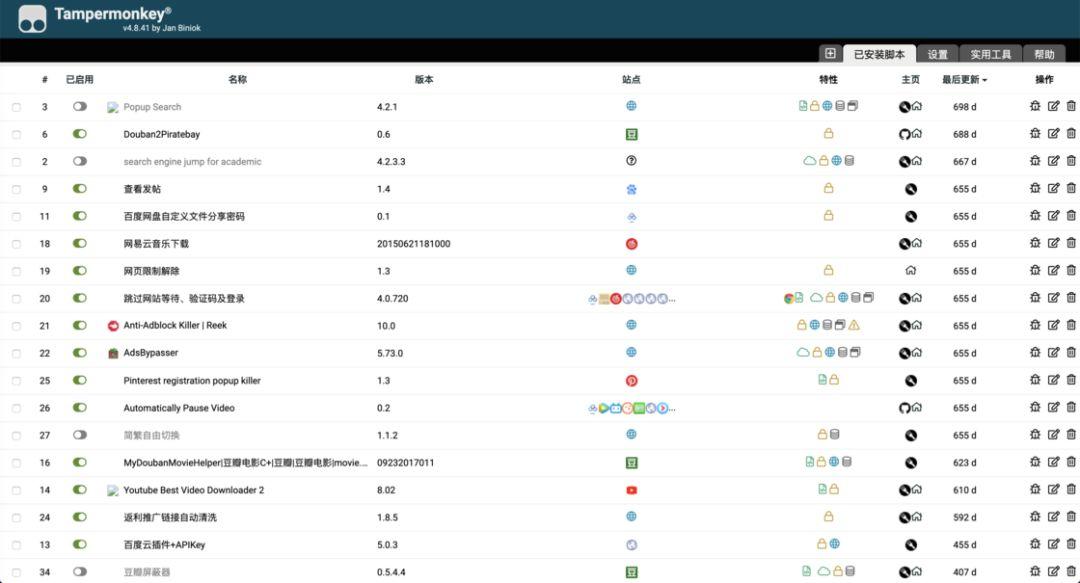Open the AdsBypasser script name

pos(151,353)
